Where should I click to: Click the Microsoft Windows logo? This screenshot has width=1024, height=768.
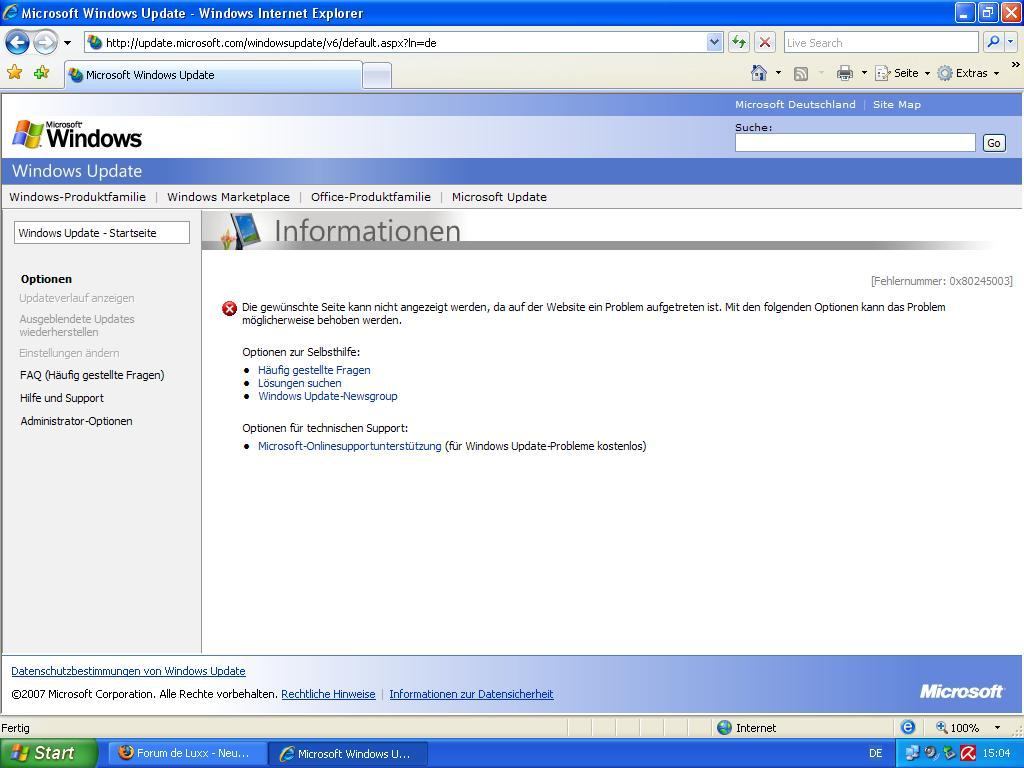pyautogui.click(x=77, y=135)
